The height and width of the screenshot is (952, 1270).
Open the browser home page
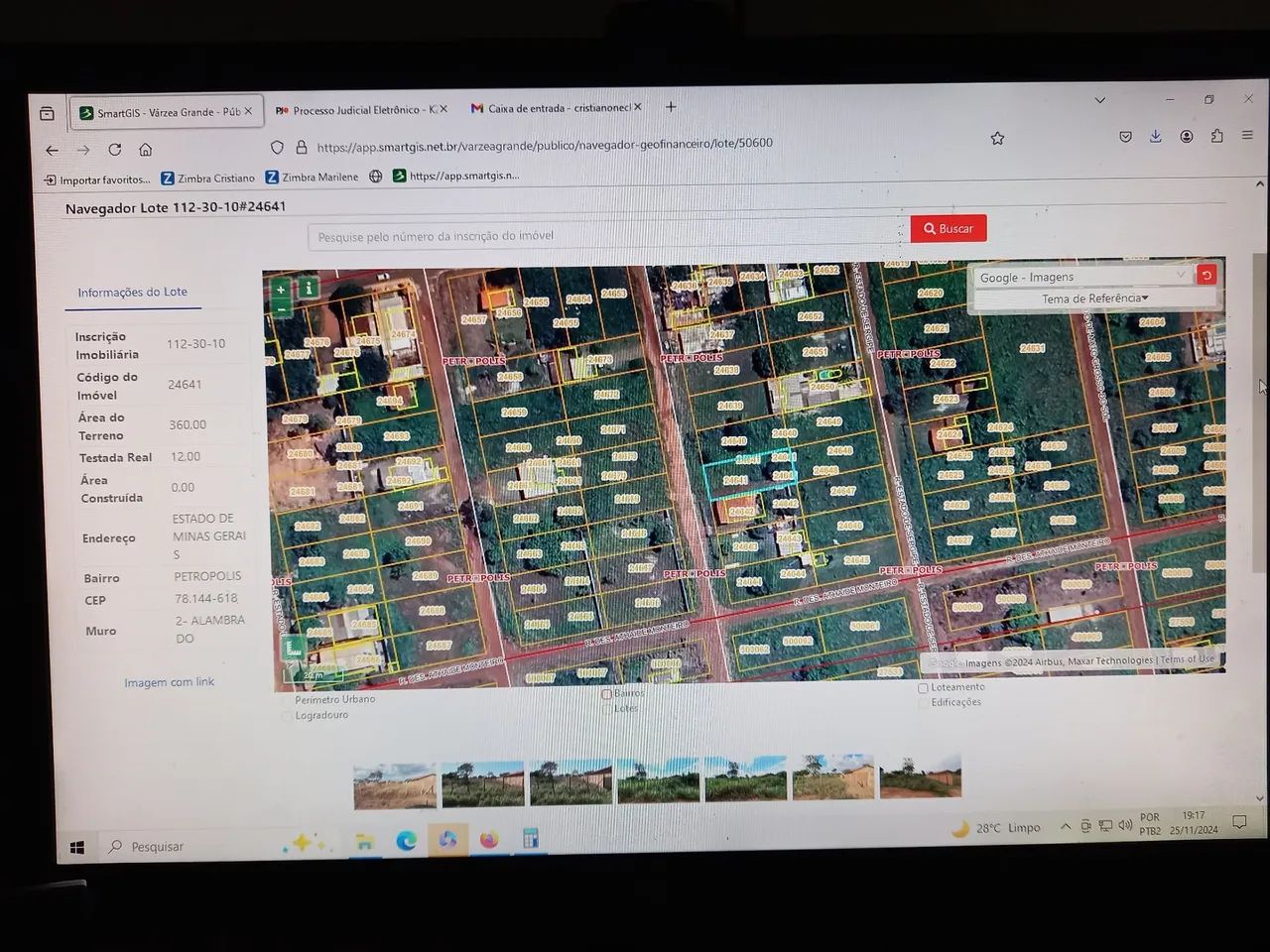(146, 150)
